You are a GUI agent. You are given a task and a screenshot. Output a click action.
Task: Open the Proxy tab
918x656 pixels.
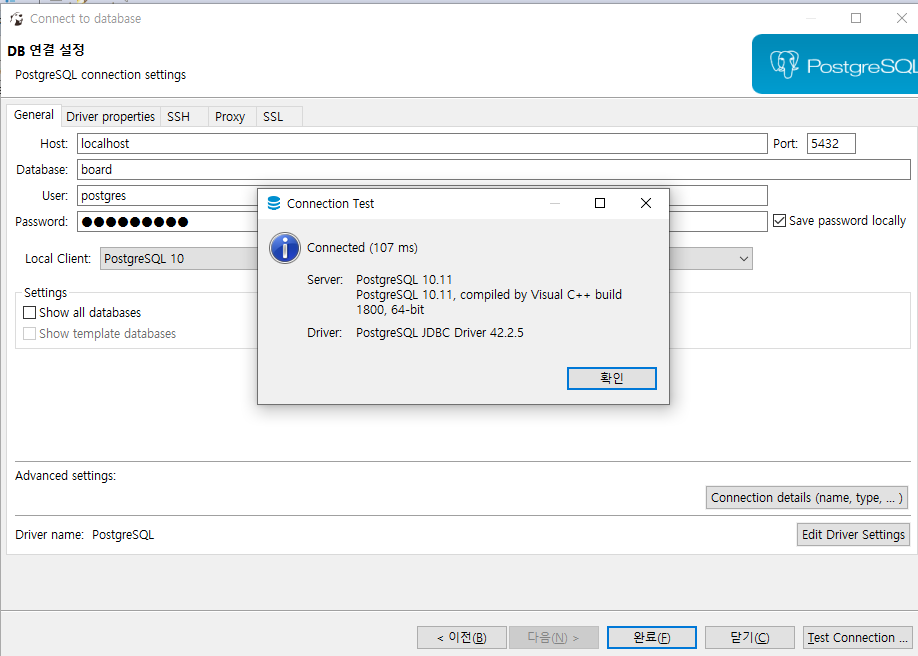coord(230,117)
